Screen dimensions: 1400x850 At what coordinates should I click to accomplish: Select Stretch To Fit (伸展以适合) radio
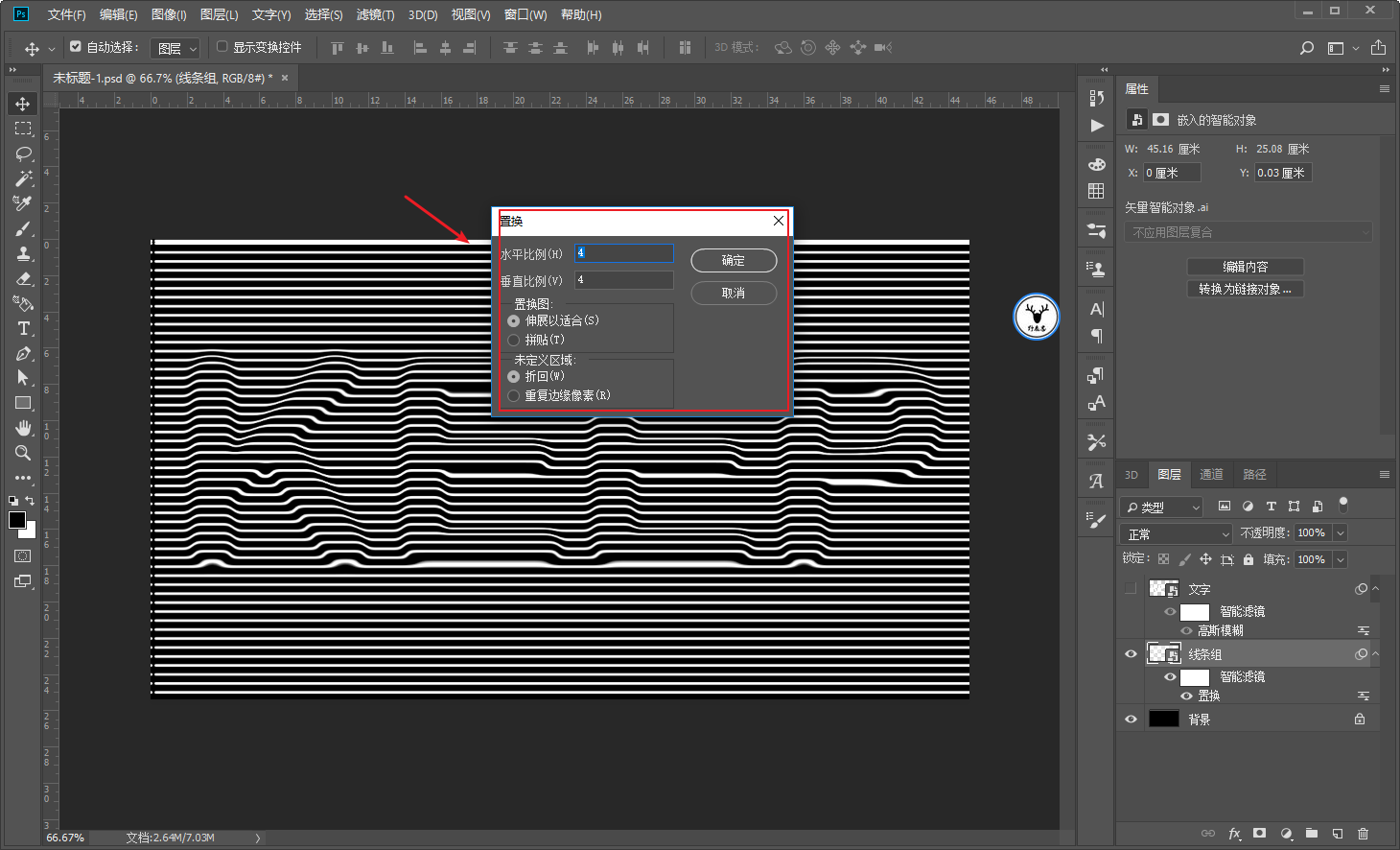click(x=514, y=320)
